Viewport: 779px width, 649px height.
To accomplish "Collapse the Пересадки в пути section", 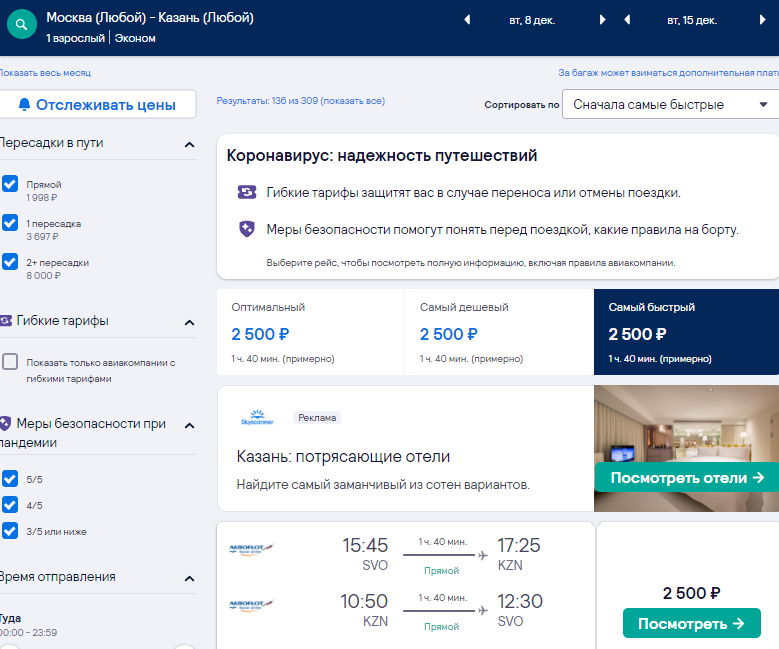I will (189, 145).
